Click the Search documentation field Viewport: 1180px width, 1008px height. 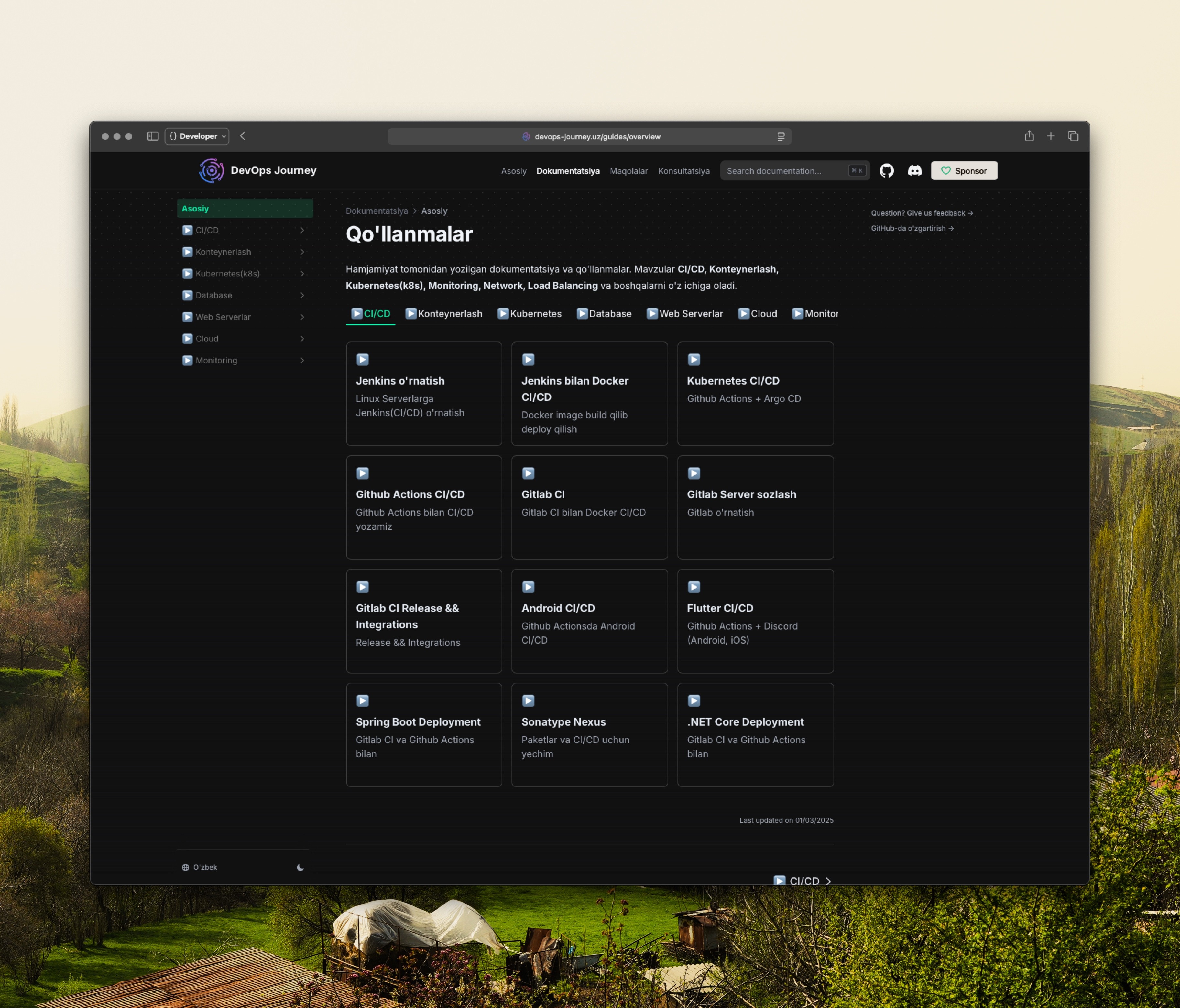tap(795, 171)
